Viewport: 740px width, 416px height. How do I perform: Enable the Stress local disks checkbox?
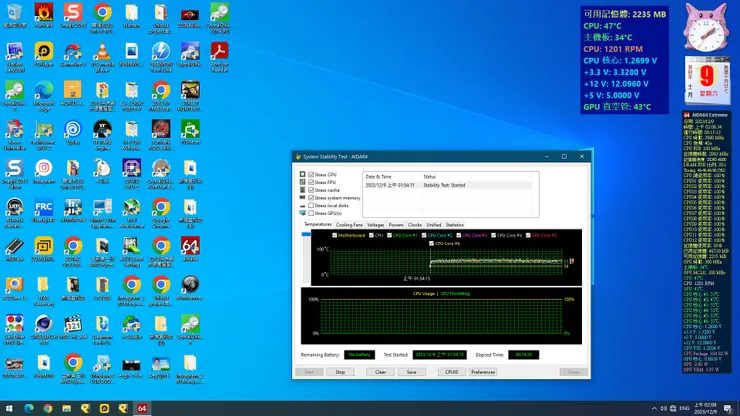click(311, 205)
